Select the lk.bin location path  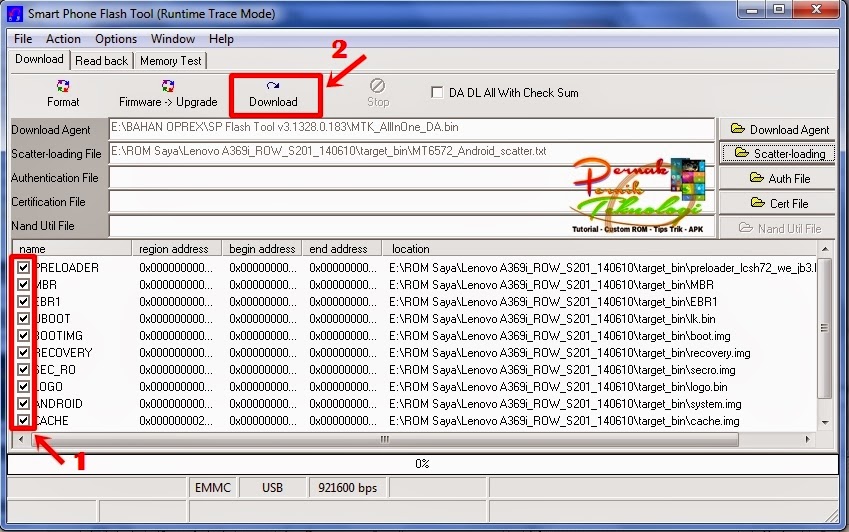[552, 319]
